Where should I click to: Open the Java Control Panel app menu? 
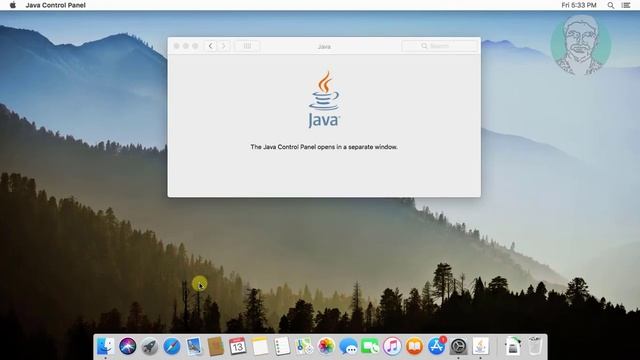click(56, 5)
